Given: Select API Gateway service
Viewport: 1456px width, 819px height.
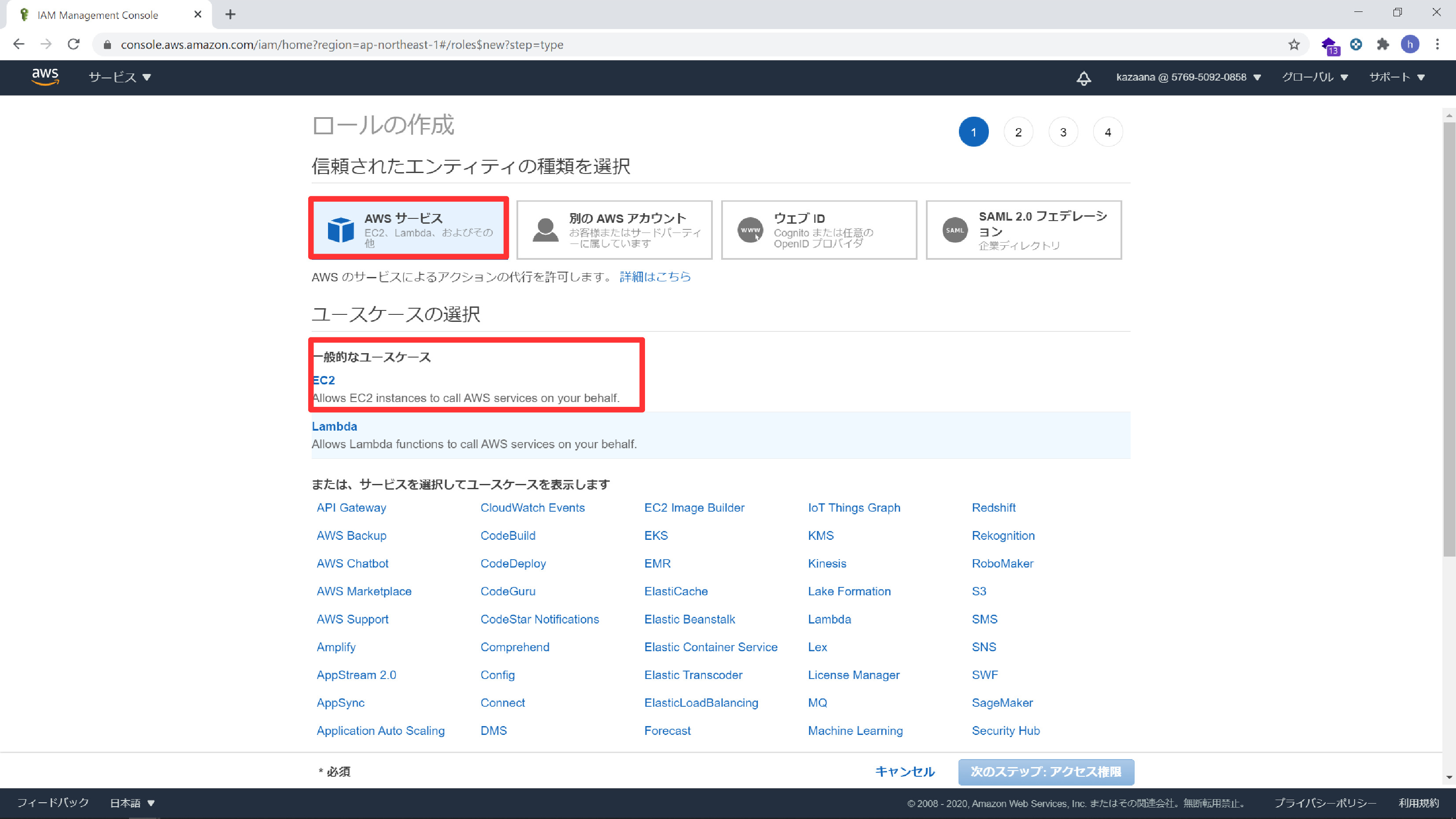Looking at the screenshot, I should (x=351, y=508).
